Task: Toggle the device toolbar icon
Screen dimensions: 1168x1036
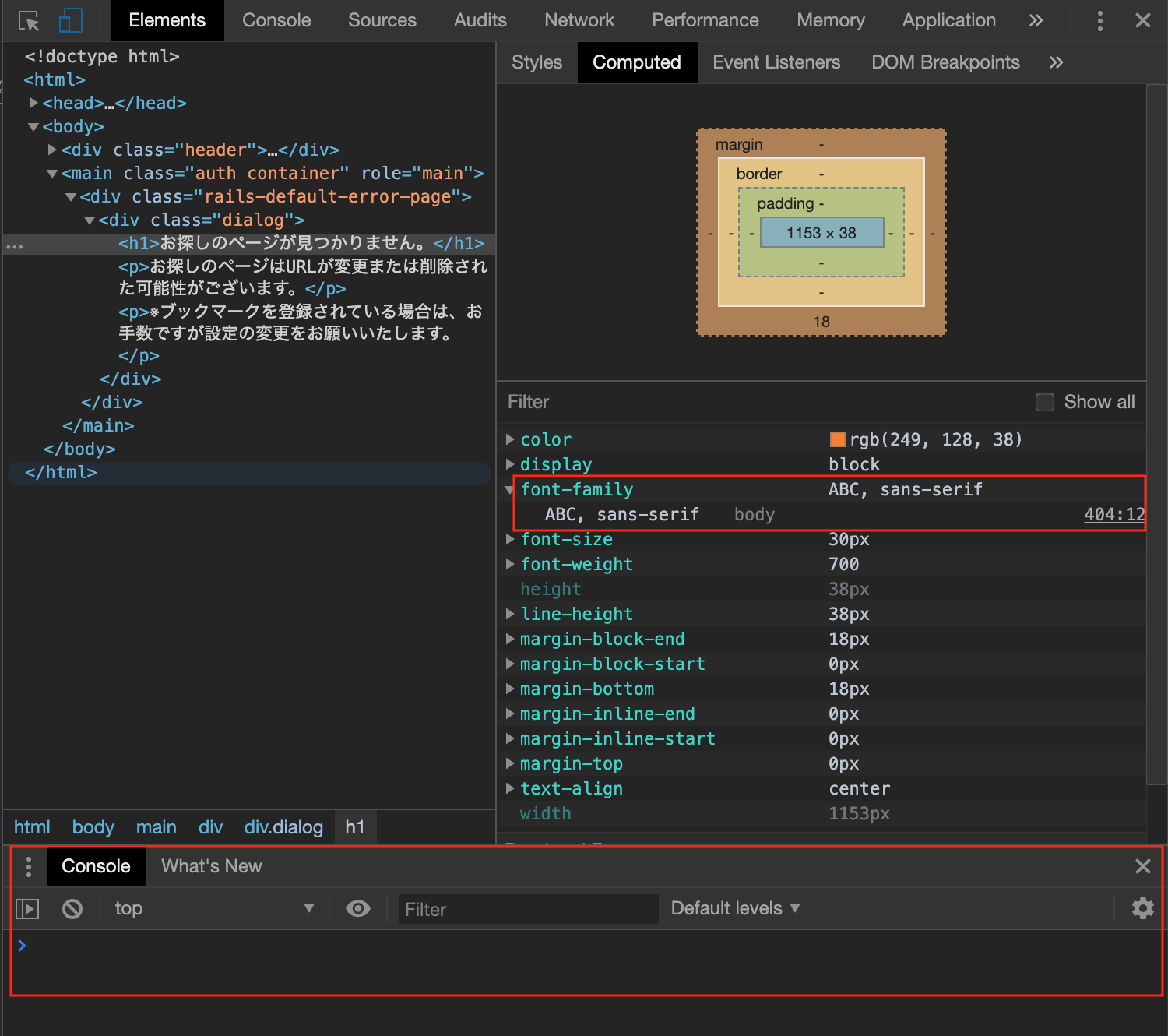Action: tap(71, 21)
